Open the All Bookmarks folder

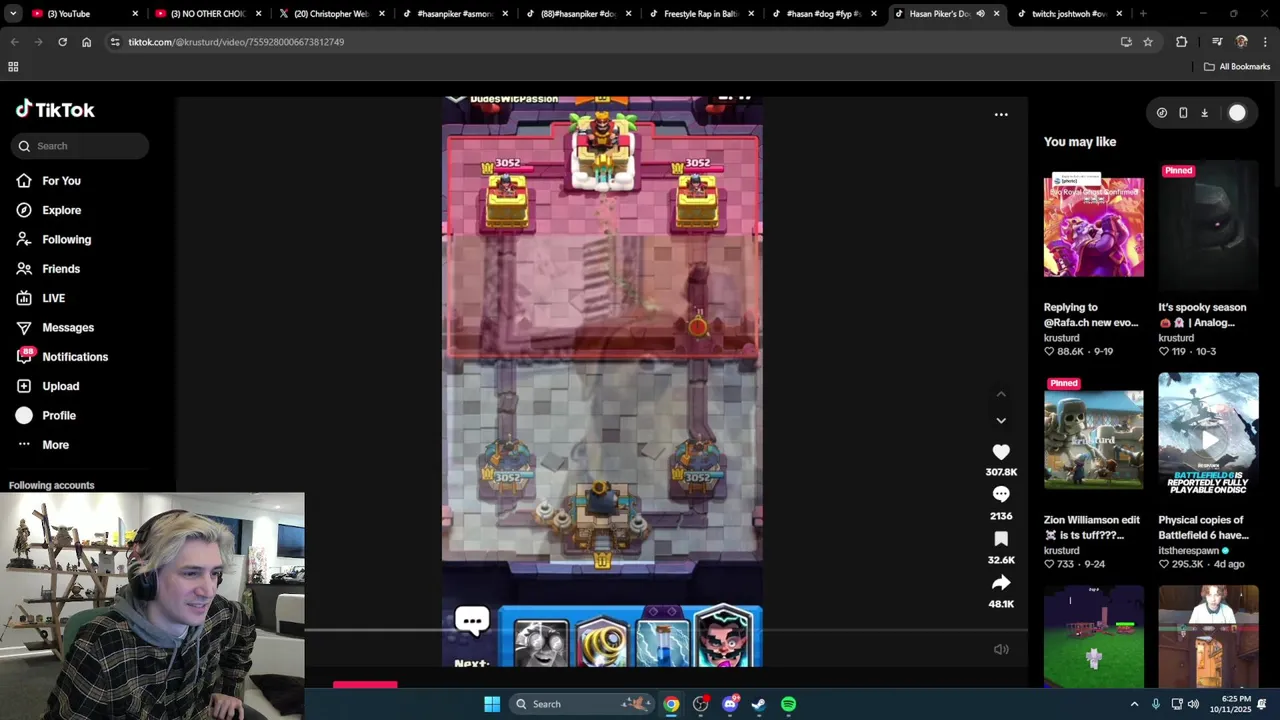(1237, 67)
